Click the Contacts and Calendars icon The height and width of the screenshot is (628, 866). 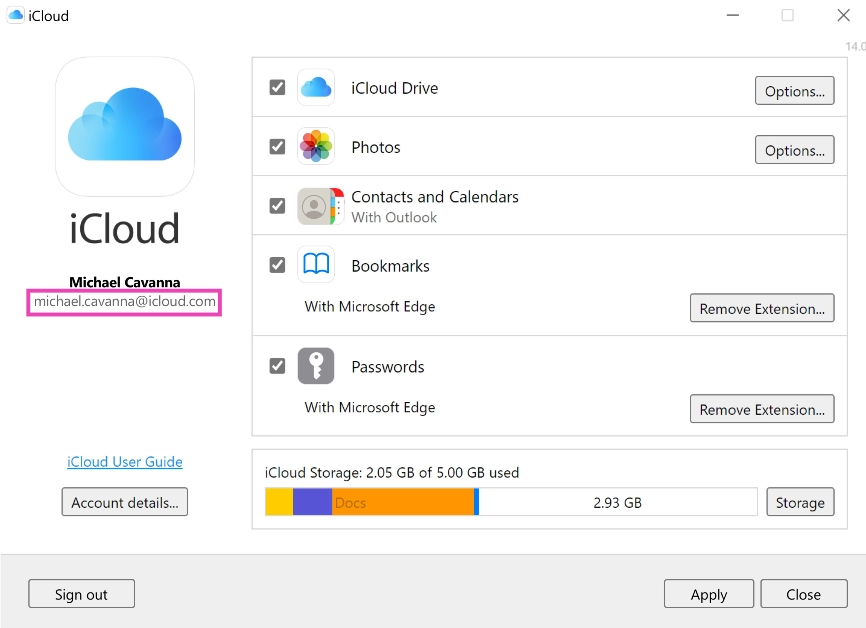click(320, 206)
